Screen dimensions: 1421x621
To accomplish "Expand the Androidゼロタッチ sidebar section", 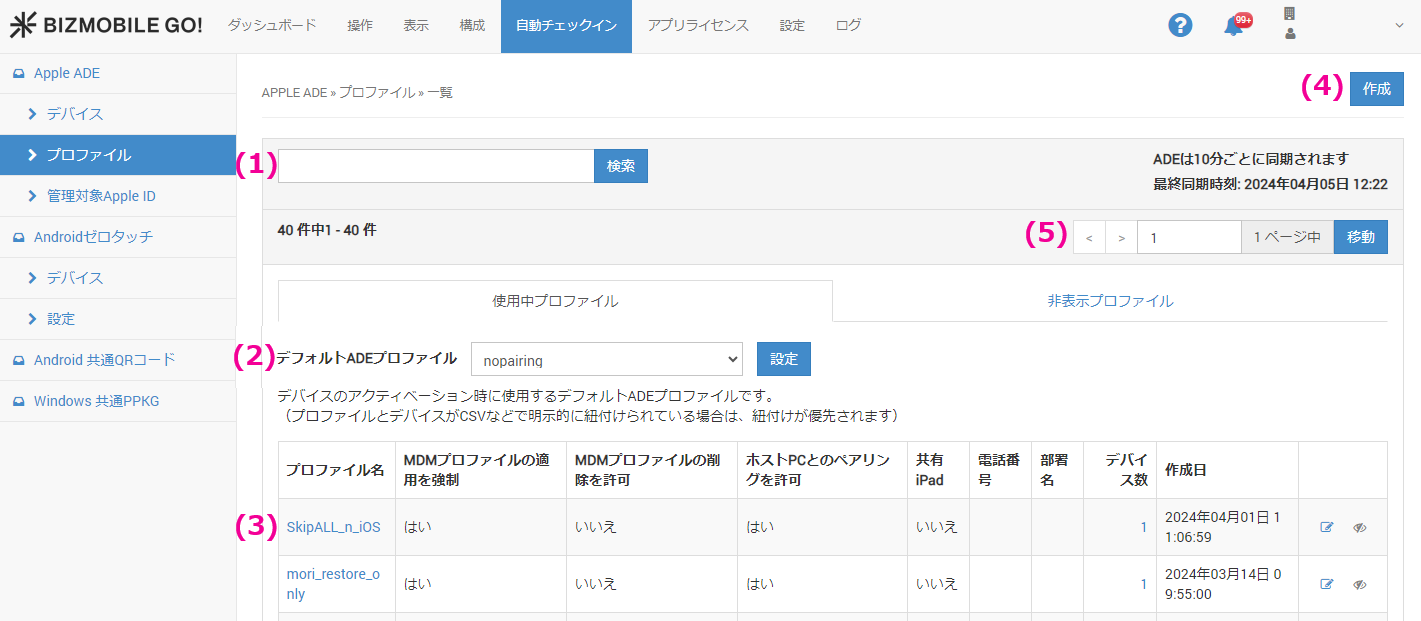I will tap(93, 237).
